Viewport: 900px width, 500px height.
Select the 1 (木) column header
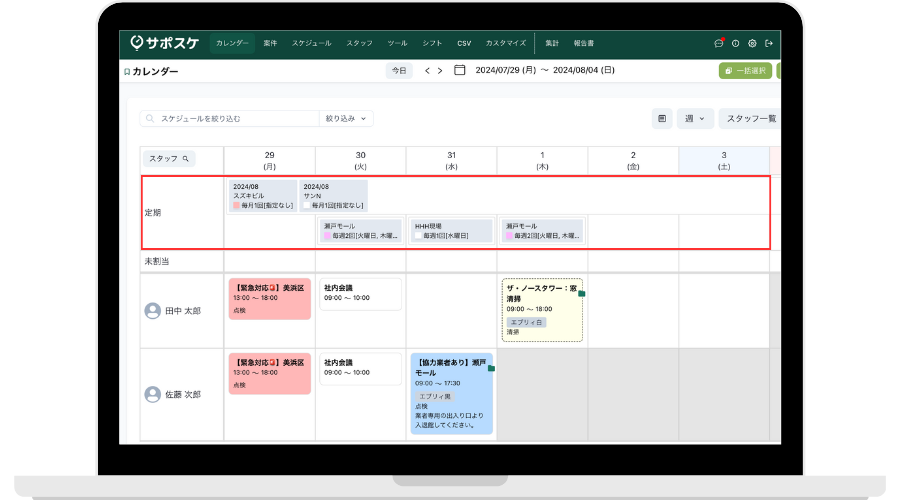pos(542,161)
